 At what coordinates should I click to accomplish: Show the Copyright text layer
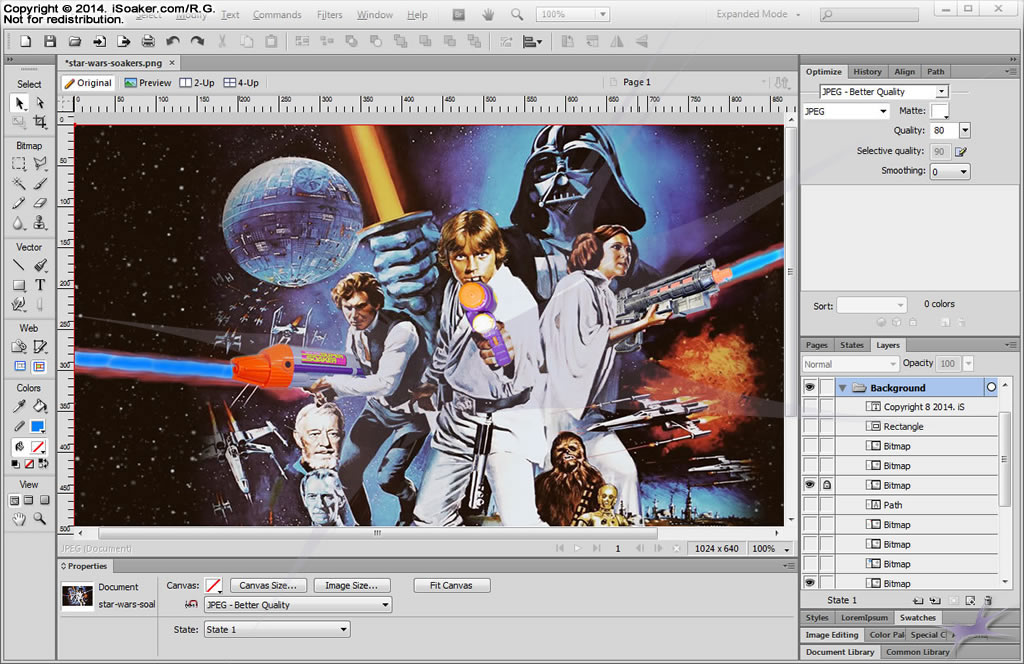810,407
